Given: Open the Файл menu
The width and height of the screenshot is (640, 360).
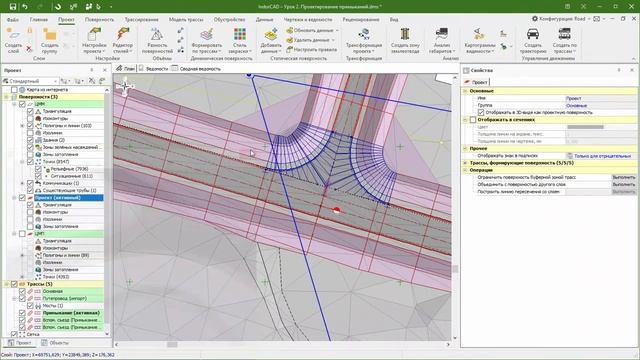Looking at the screenshot, I should (x=13, y=19).
